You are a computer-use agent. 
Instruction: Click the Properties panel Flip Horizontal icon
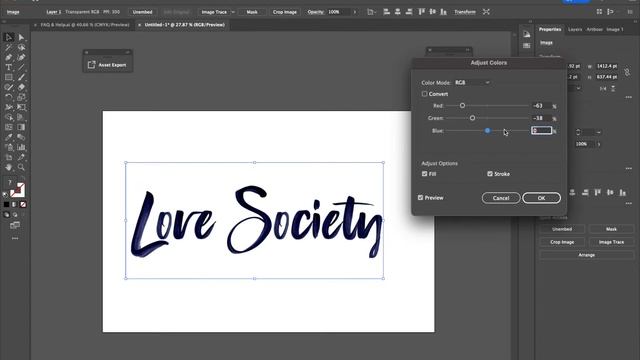point(603,89)
